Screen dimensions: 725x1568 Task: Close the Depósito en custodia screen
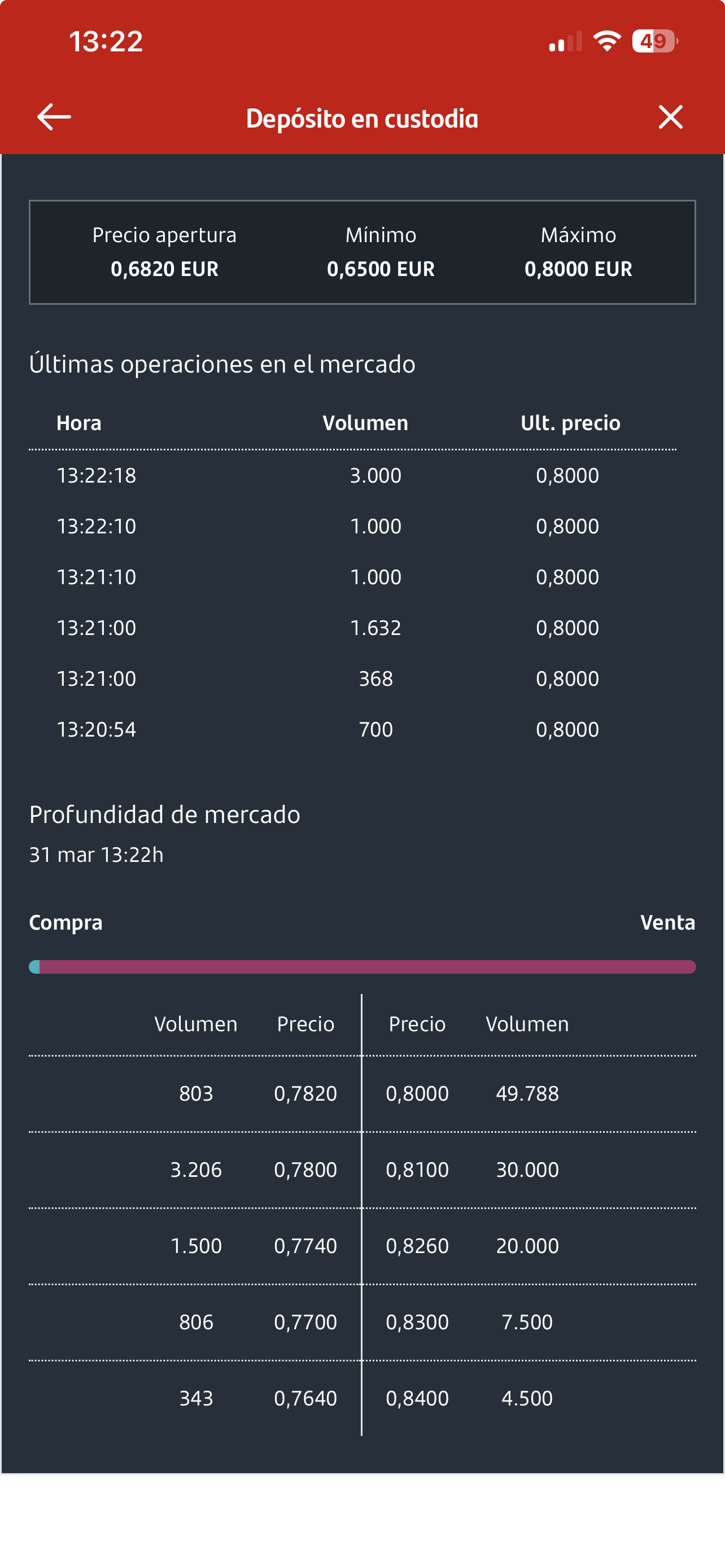pos(670,117)
